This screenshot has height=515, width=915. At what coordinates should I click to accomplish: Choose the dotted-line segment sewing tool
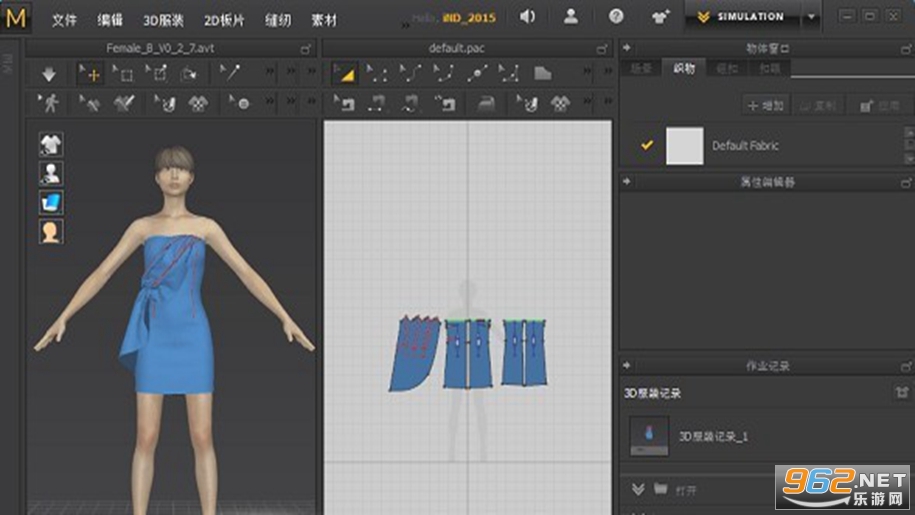pyautogui.click(x=377, y=104)
